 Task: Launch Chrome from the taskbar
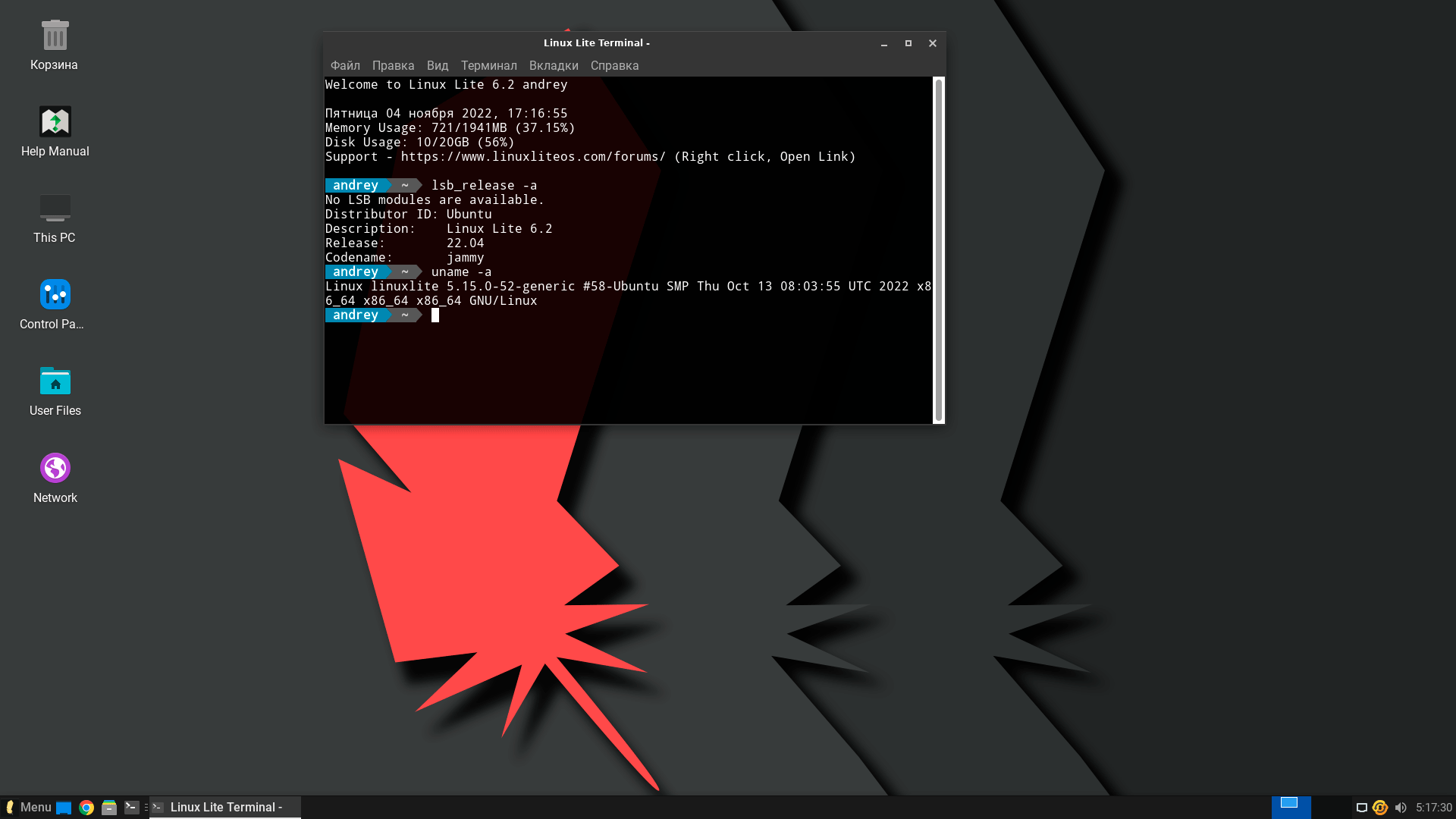click(x=86, y=808)
